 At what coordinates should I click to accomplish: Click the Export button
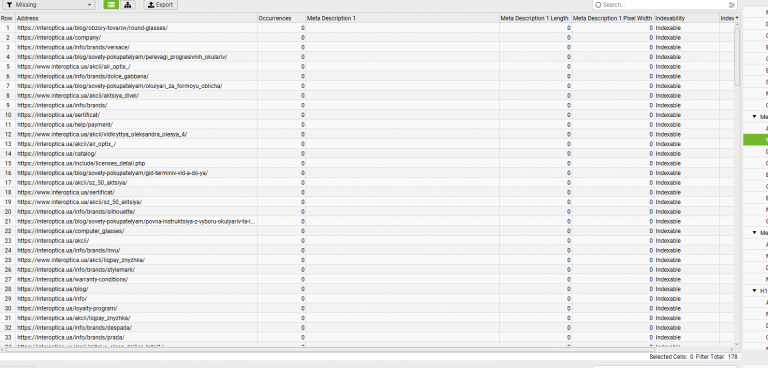click(x=160, y=4)
